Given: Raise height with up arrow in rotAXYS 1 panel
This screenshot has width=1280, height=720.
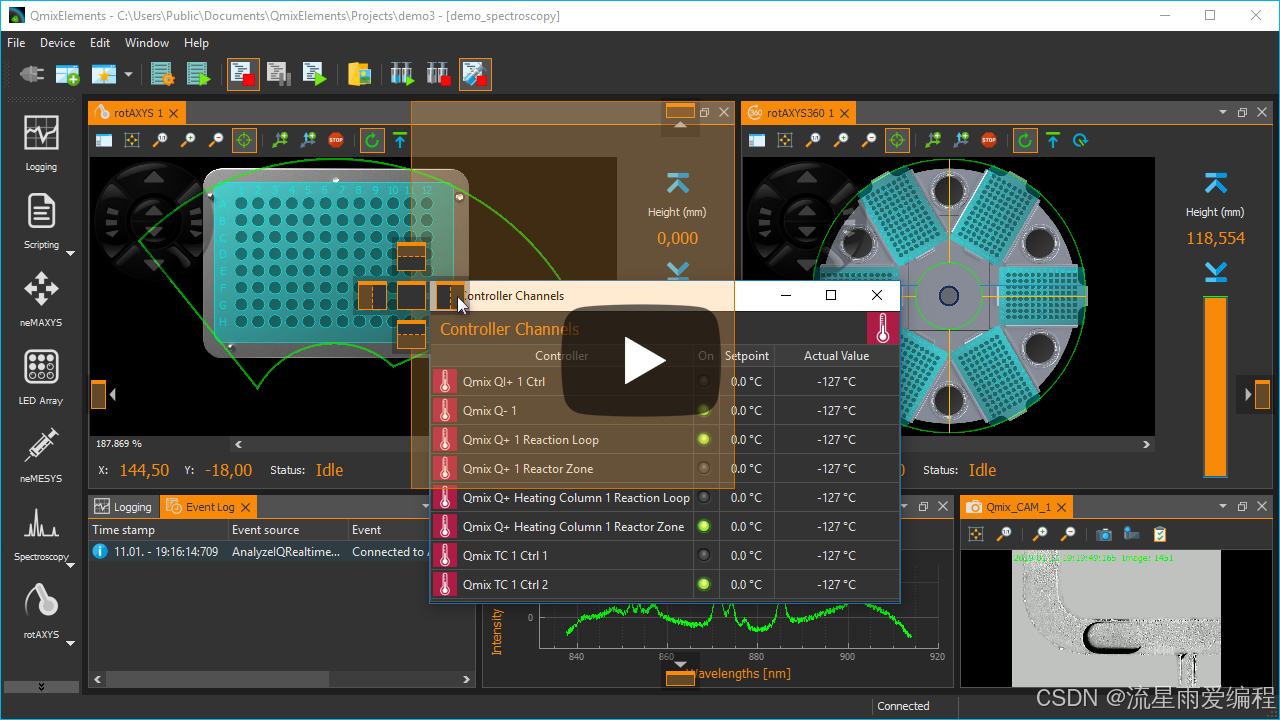Looking at the screenshot, I should pos(677,182).
